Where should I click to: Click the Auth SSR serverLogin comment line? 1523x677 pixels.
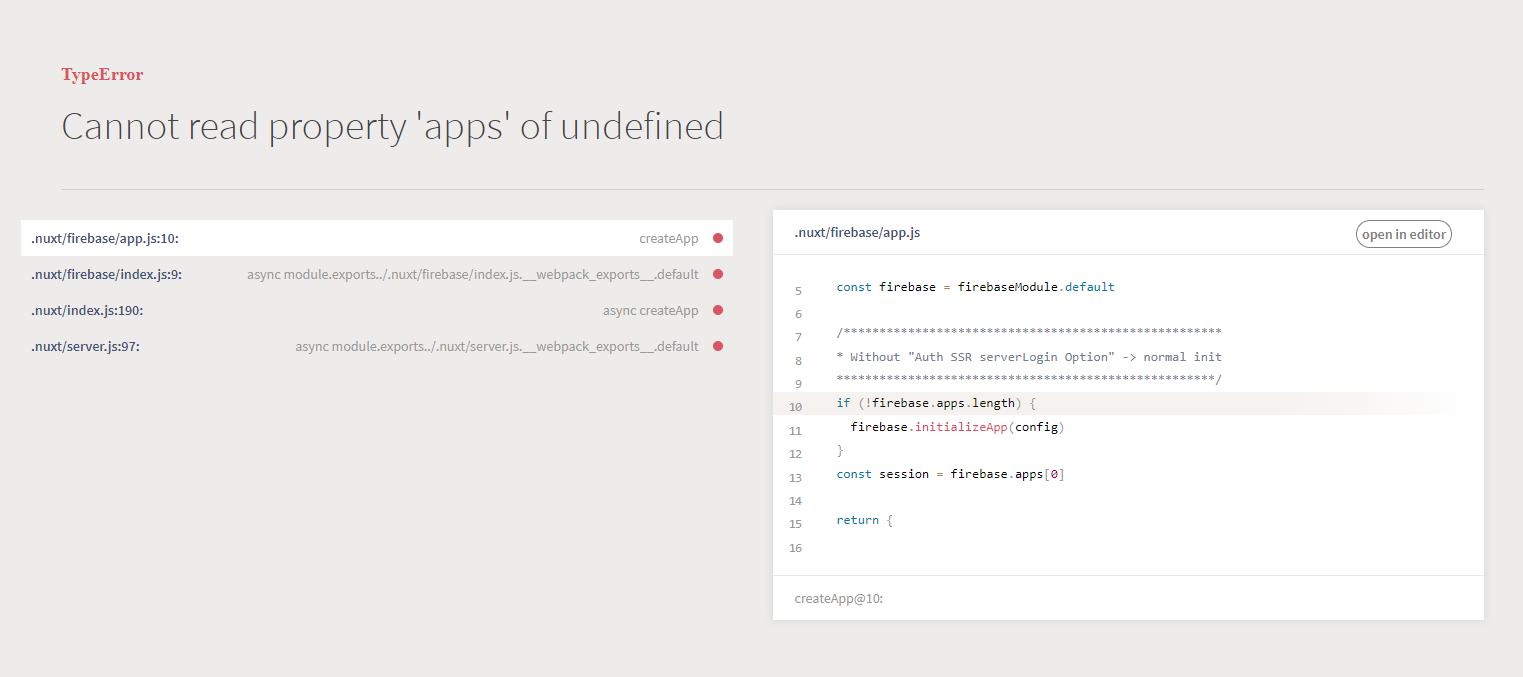[1029, 357]
